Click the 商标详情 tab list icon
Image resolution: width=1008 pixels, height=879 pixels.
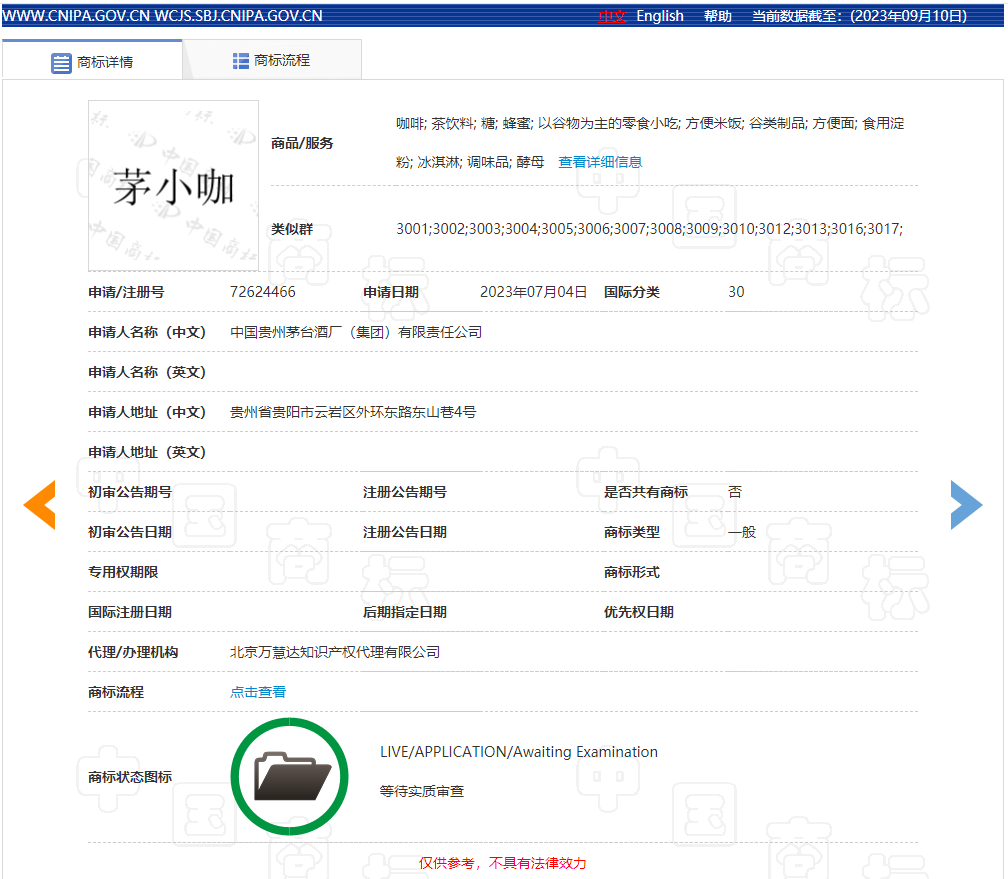[61, 63]
